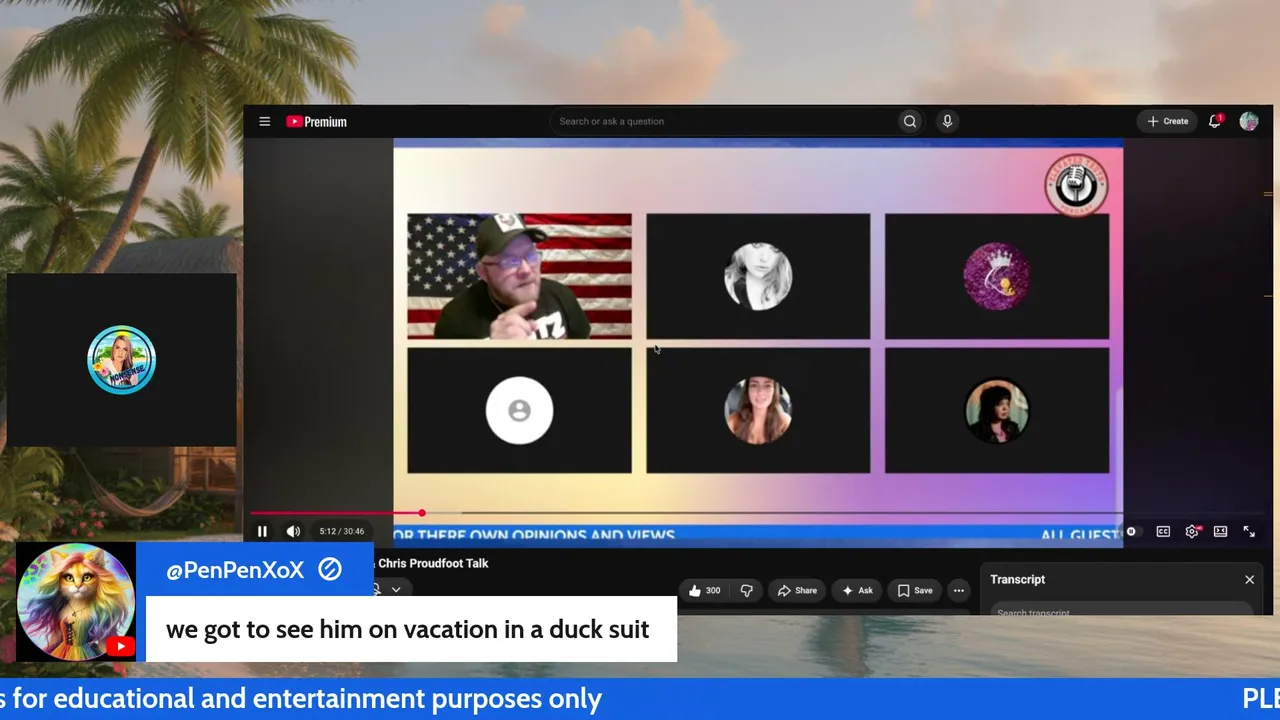Click the black-and-white woman avatar tile
Viewport: 1280px width, 720px height.
758,276
